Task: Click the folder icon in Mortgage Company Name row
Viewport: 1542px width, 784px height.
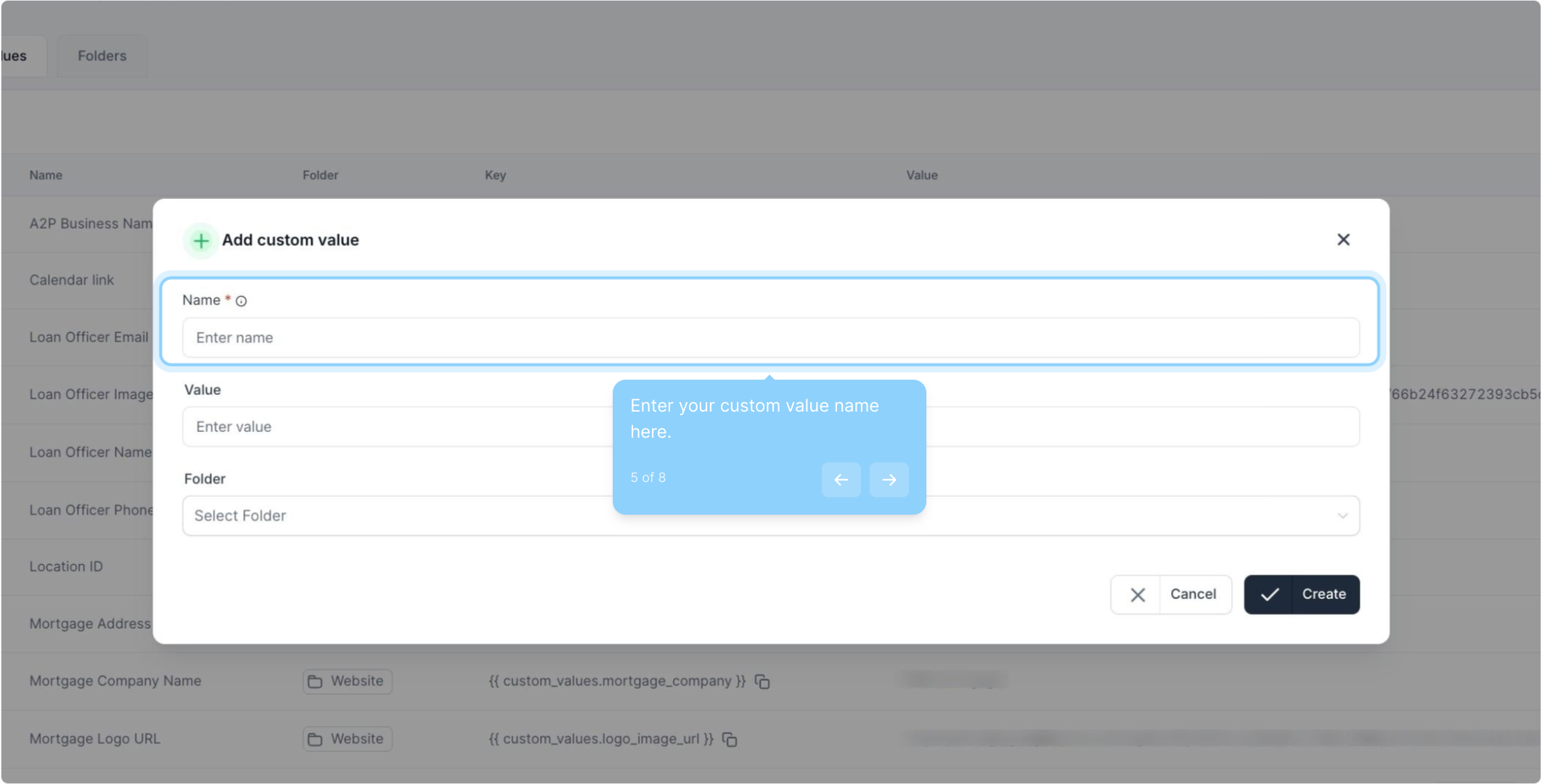Action: pyautogui.click(x=315, y=682)
